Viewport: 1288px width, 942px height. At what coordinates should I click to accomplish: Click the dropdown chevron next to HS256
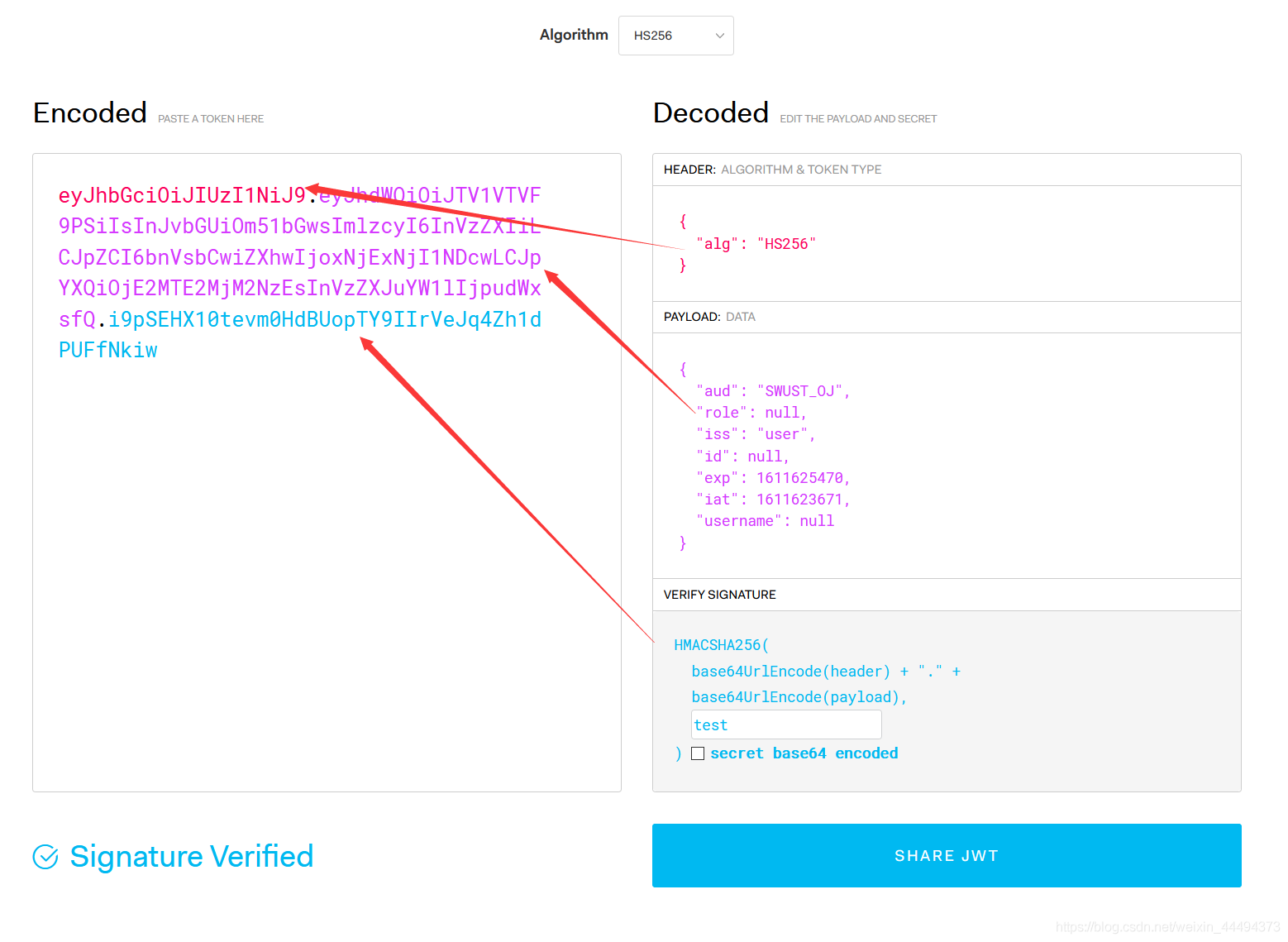click(719, 36)
